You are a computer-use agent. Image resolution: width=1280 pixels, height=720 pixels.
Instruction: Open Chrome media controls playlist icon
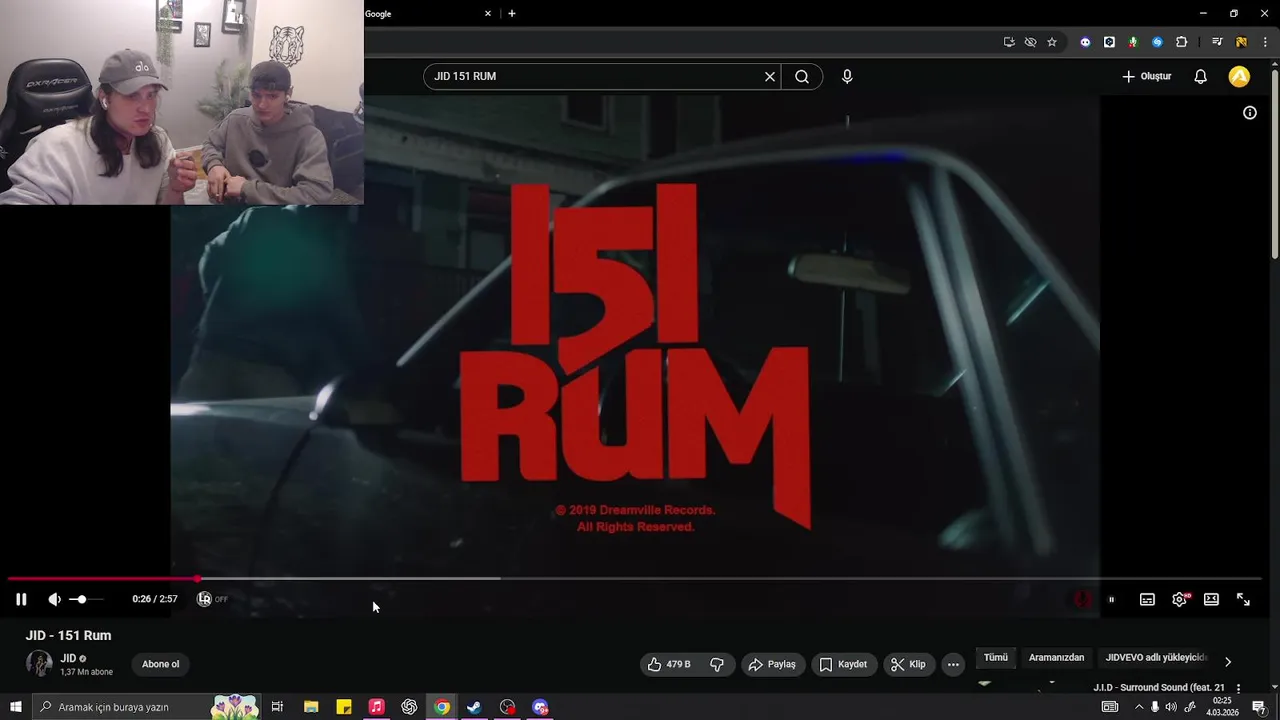click(x=1217, y=42)
